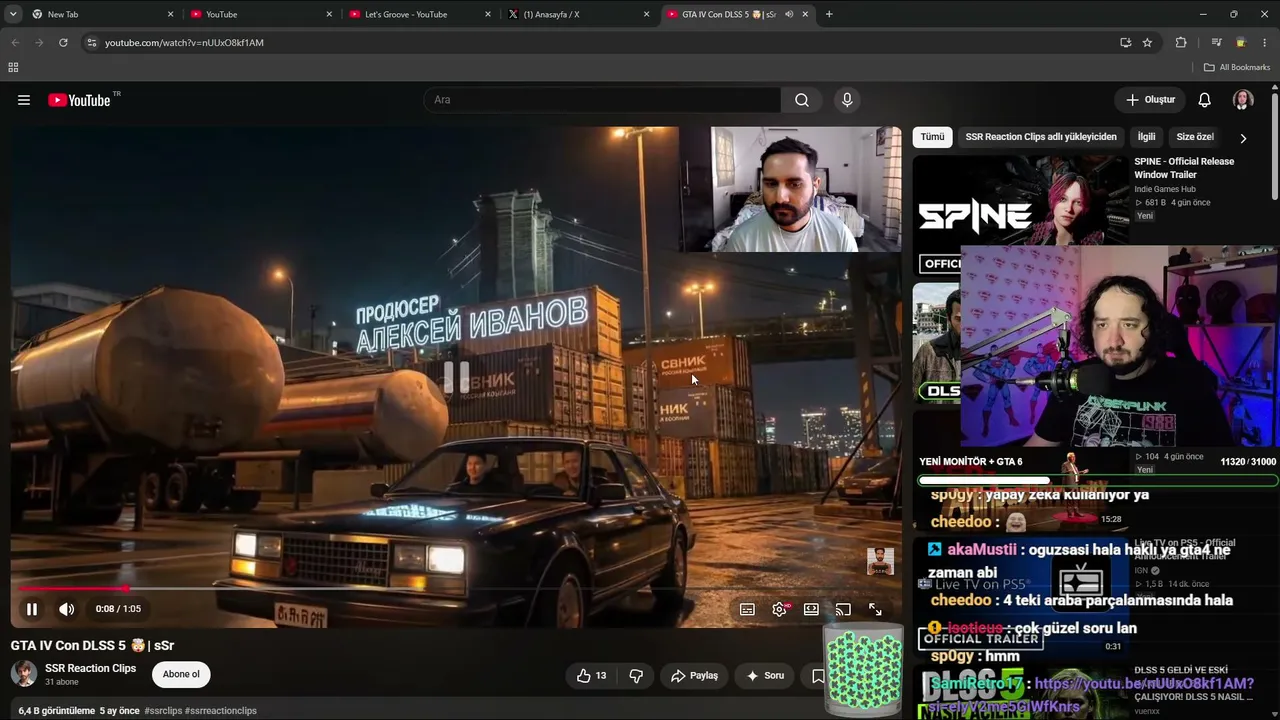Click the #ssrclips hashtag
This screenshot has width=1280, height=720.
(x=163, y=711)
